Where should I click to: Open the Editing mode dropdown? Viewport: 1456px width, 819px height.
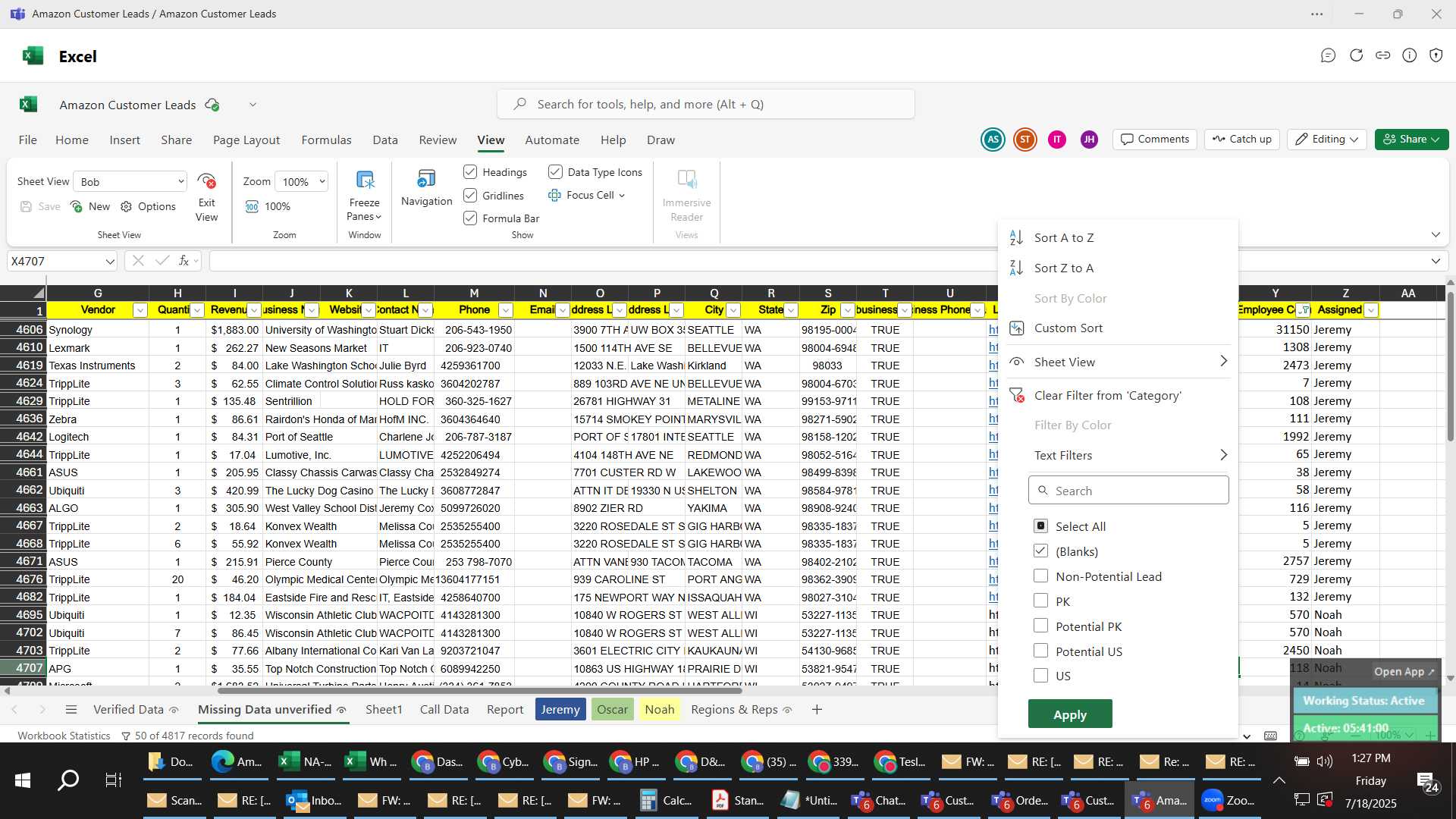1327,140
